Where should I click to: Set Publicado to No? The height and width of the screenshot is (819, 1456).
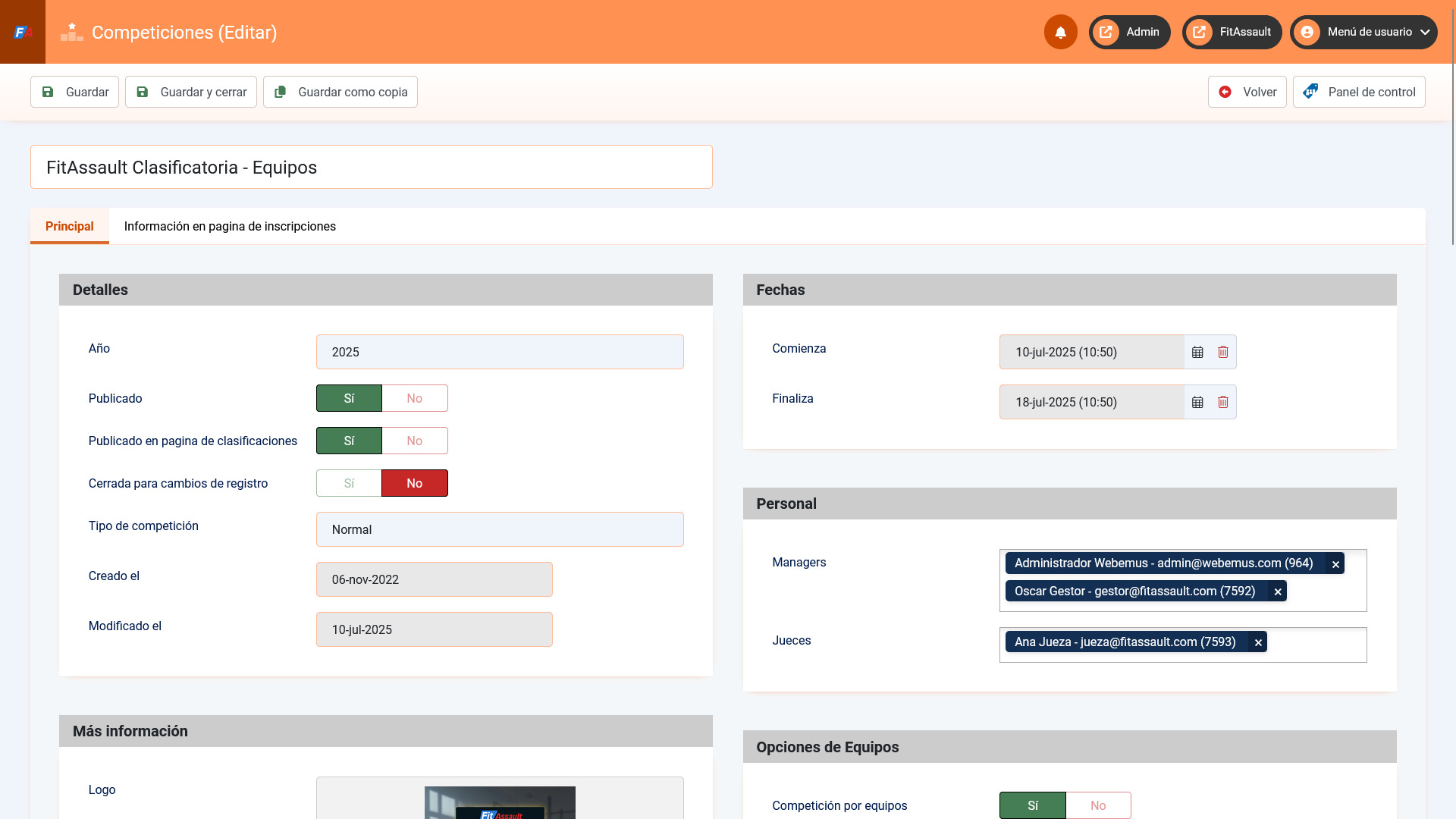pyautogui.click(x=415, y=398)
